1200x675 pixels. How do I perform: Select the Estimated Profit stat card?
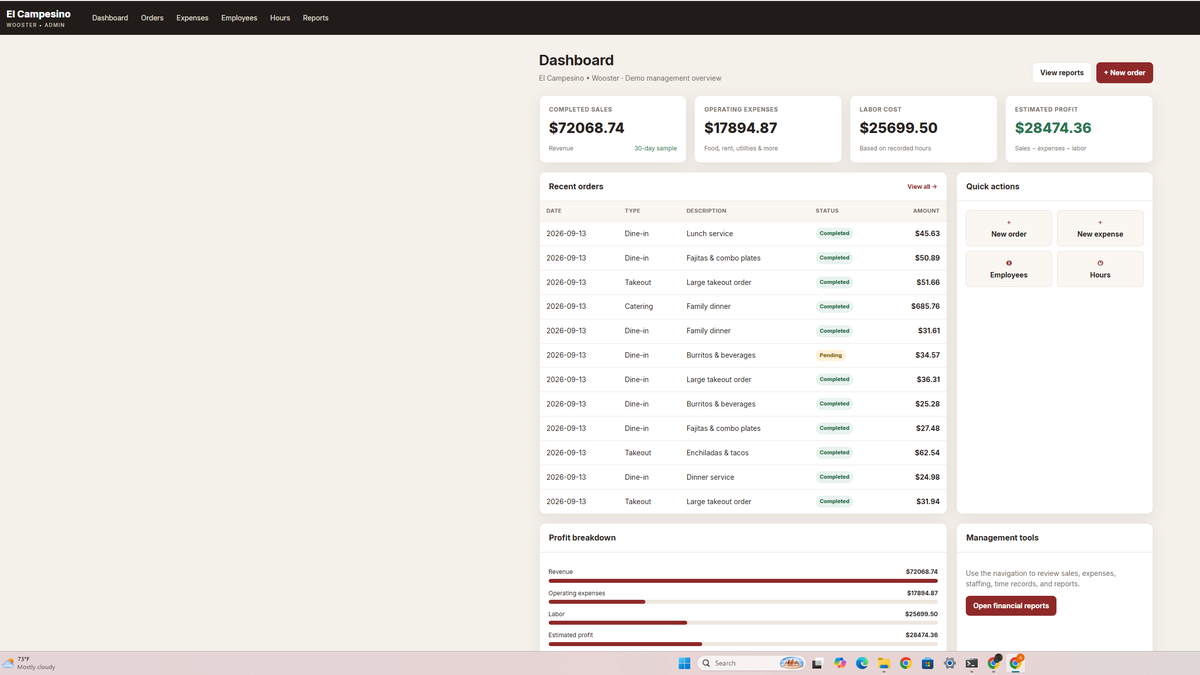click(1079, 129)
